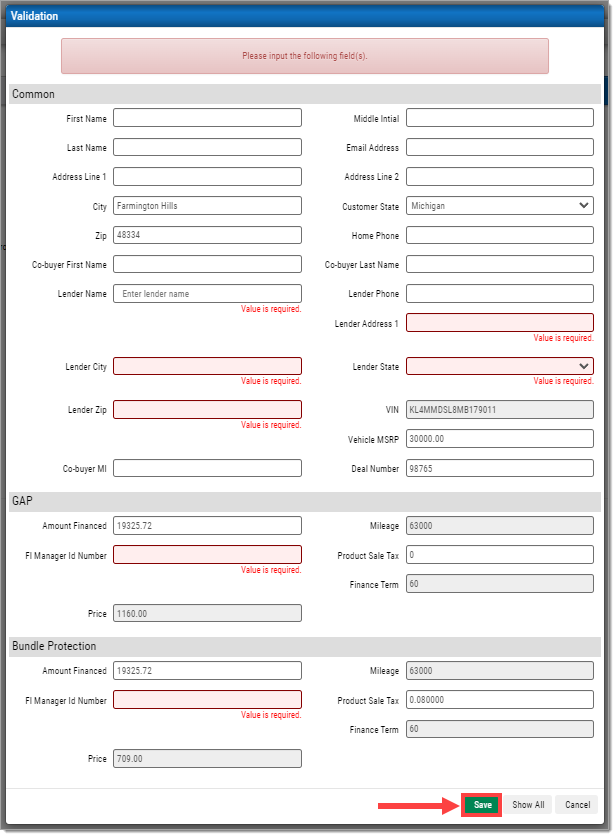The width and height of the screenshot is (616, 837).
Task: Click the 'Please input the following field(s).' alert
Action: coord(305,56)
